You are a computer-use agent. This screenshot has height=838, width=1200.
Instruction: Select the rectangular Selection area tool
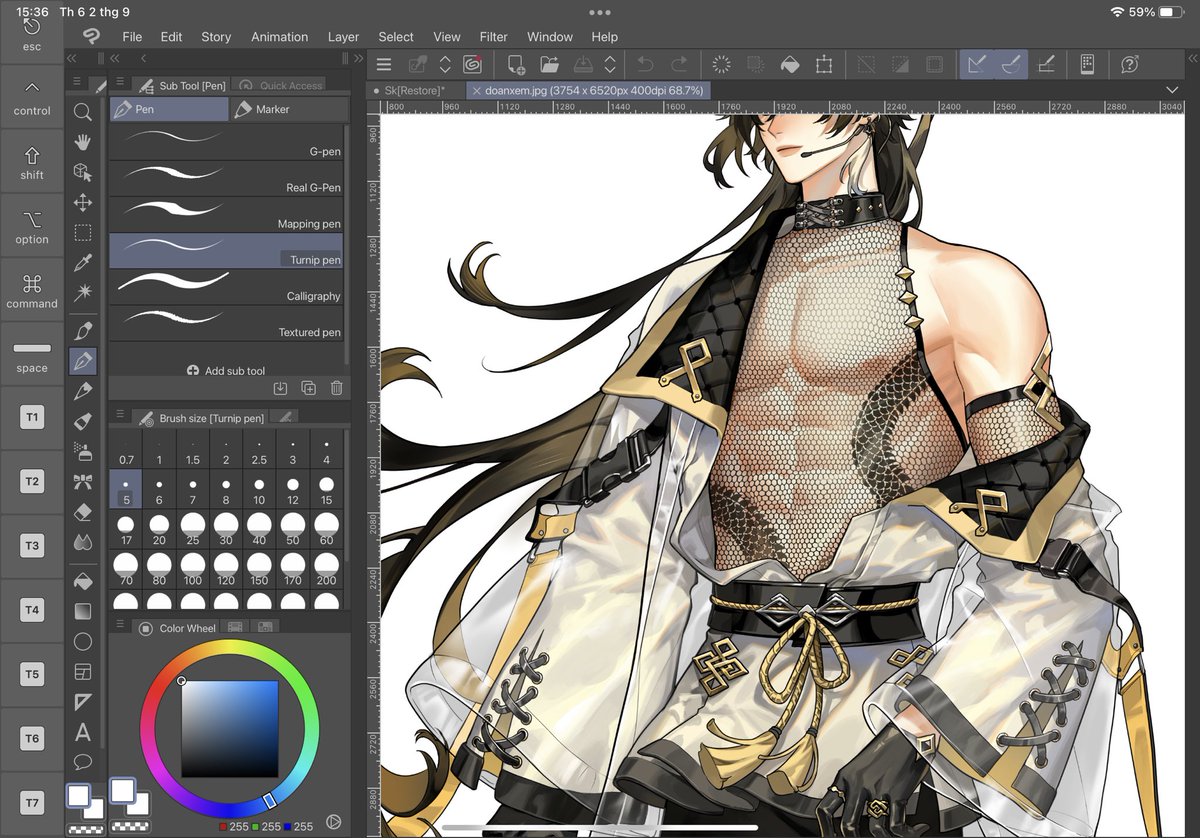click(83, 233)
